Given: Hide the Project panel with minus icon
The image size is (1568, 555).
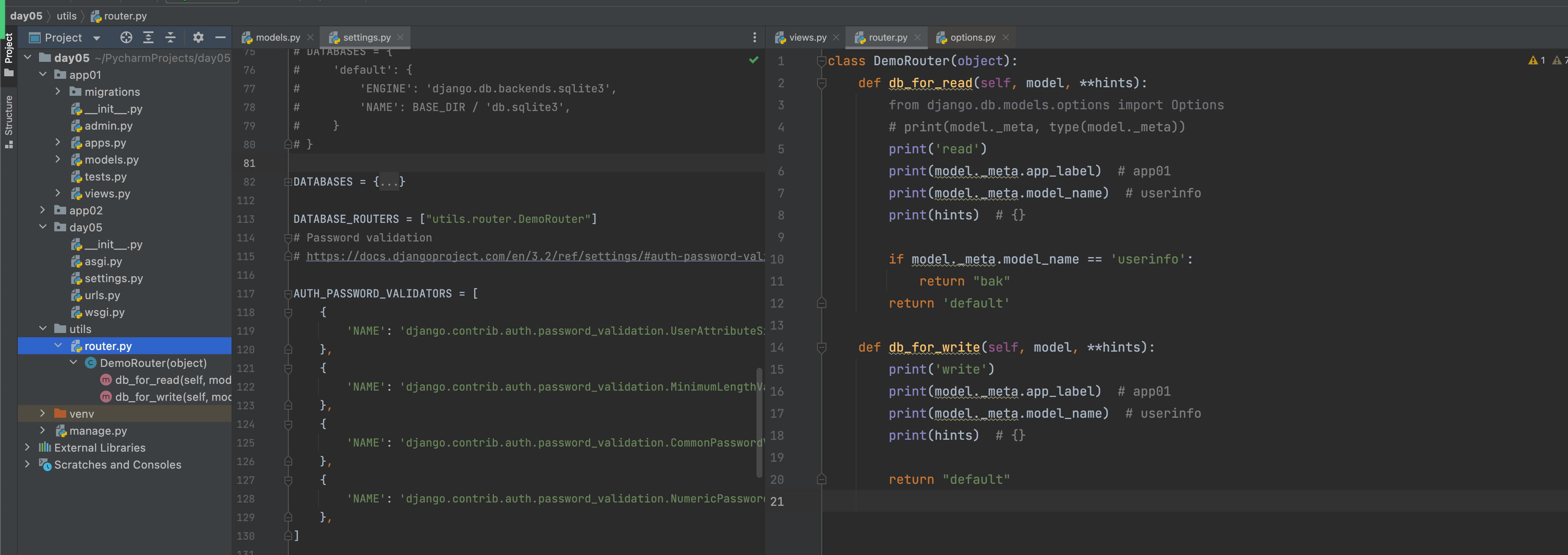Looking at the screenshot, I should click(x=220, y=38).
